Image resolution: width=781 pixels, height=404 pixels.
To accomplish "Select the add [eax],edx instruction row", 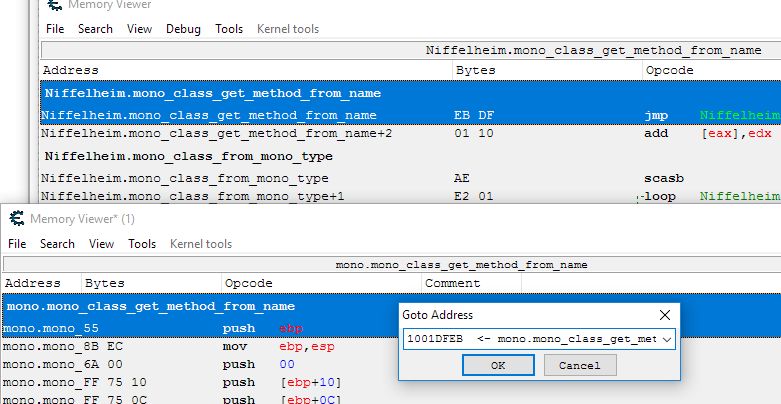I will pos(300,132).
